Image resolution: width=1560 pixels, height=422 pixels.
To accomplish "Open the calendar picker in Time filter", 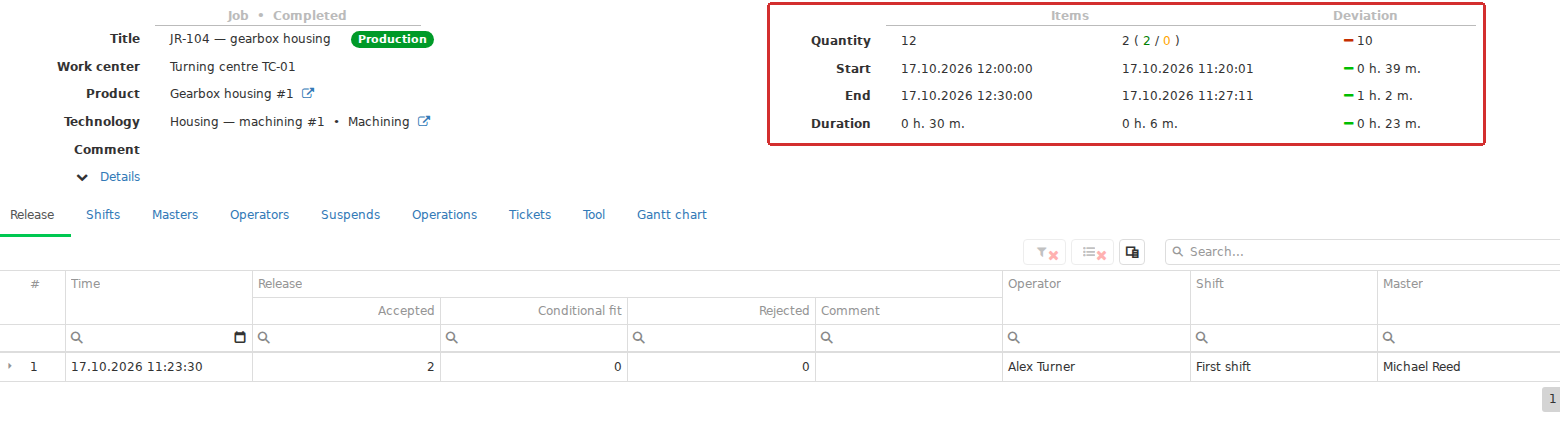I will coord(240,338).
